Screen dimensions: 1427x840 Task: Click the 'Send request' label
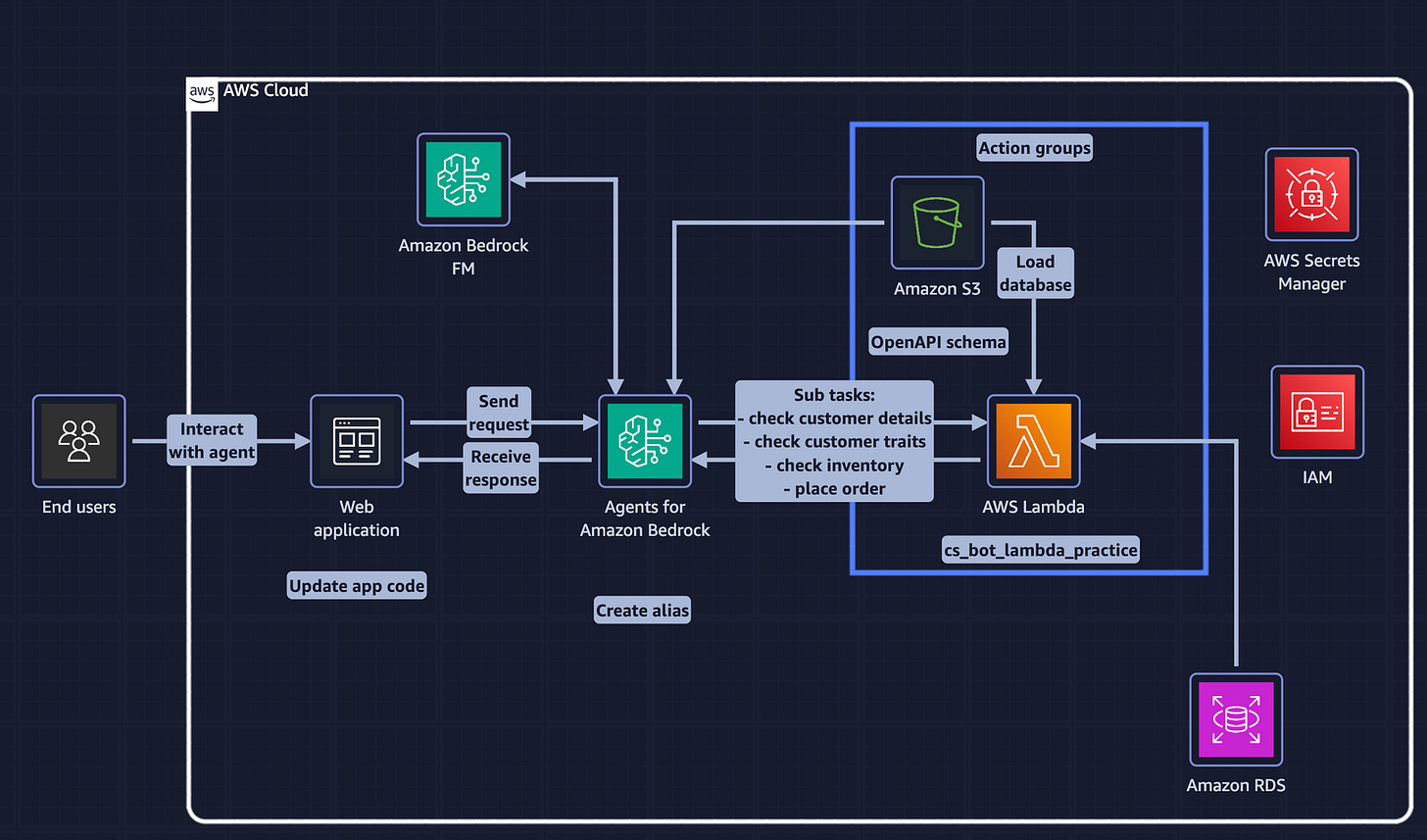pyautogui.click(x=499, y=412)
